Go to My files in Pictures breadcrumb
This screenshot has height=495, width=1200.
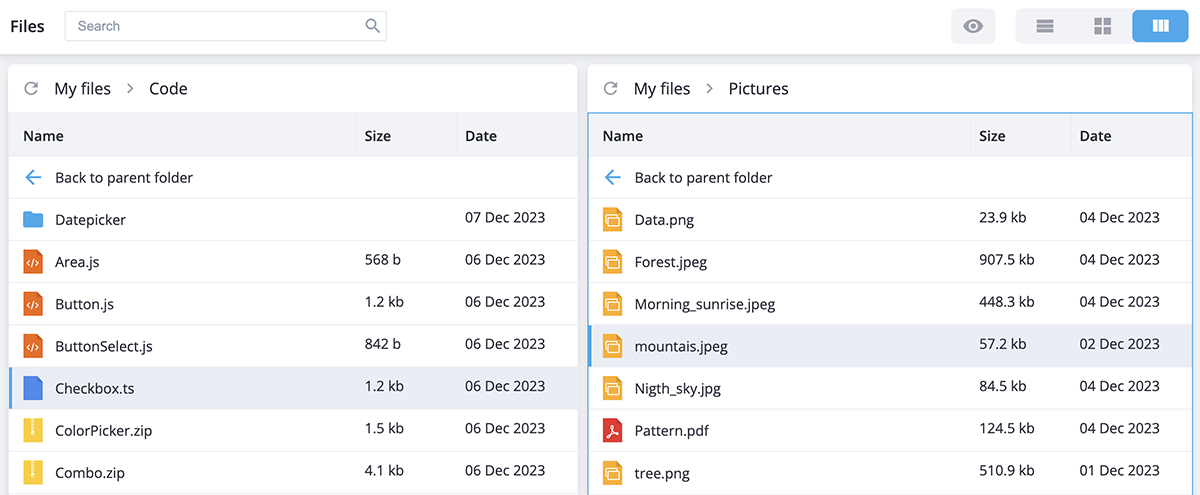click(x=662, y=89)
